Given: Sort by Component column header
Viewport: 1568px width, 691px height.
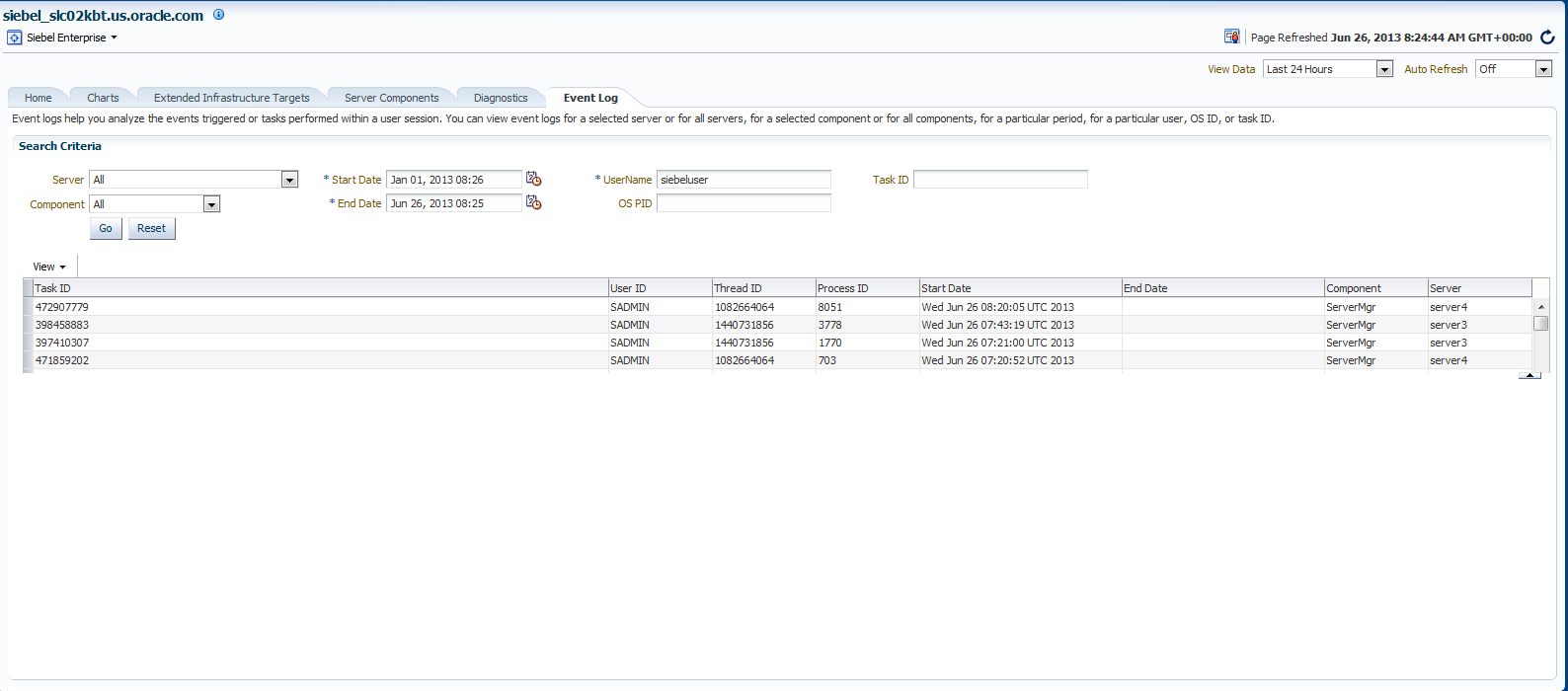Looking at the screenshot, I should click(1375, 288).
